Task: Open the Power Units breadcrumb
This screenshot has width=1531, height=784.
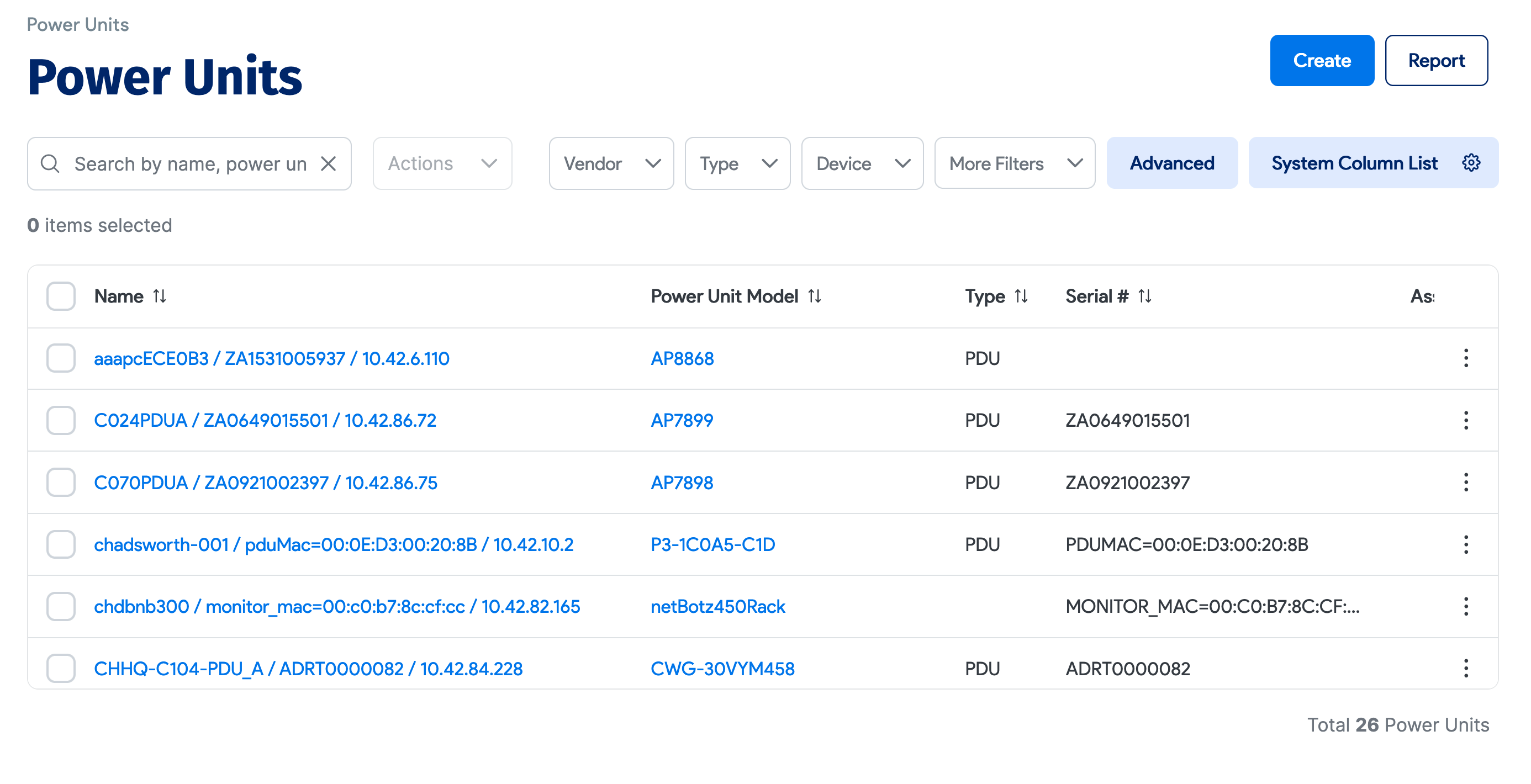Action: point(77,24)
